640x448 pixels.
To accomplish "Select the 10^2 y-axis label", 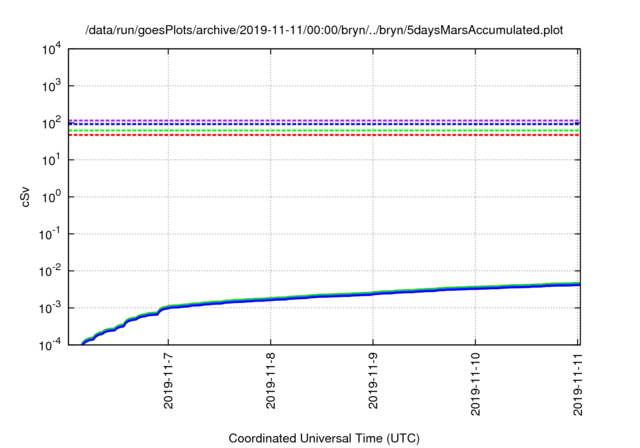I will pyautogui.click(x=52, y=124).
